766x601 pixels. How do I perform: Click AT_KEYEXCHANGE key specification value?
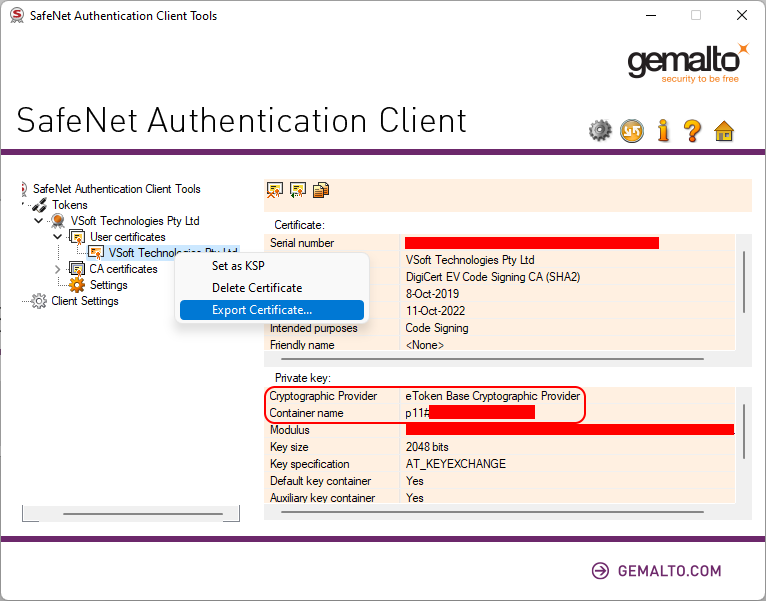(456, 464)
